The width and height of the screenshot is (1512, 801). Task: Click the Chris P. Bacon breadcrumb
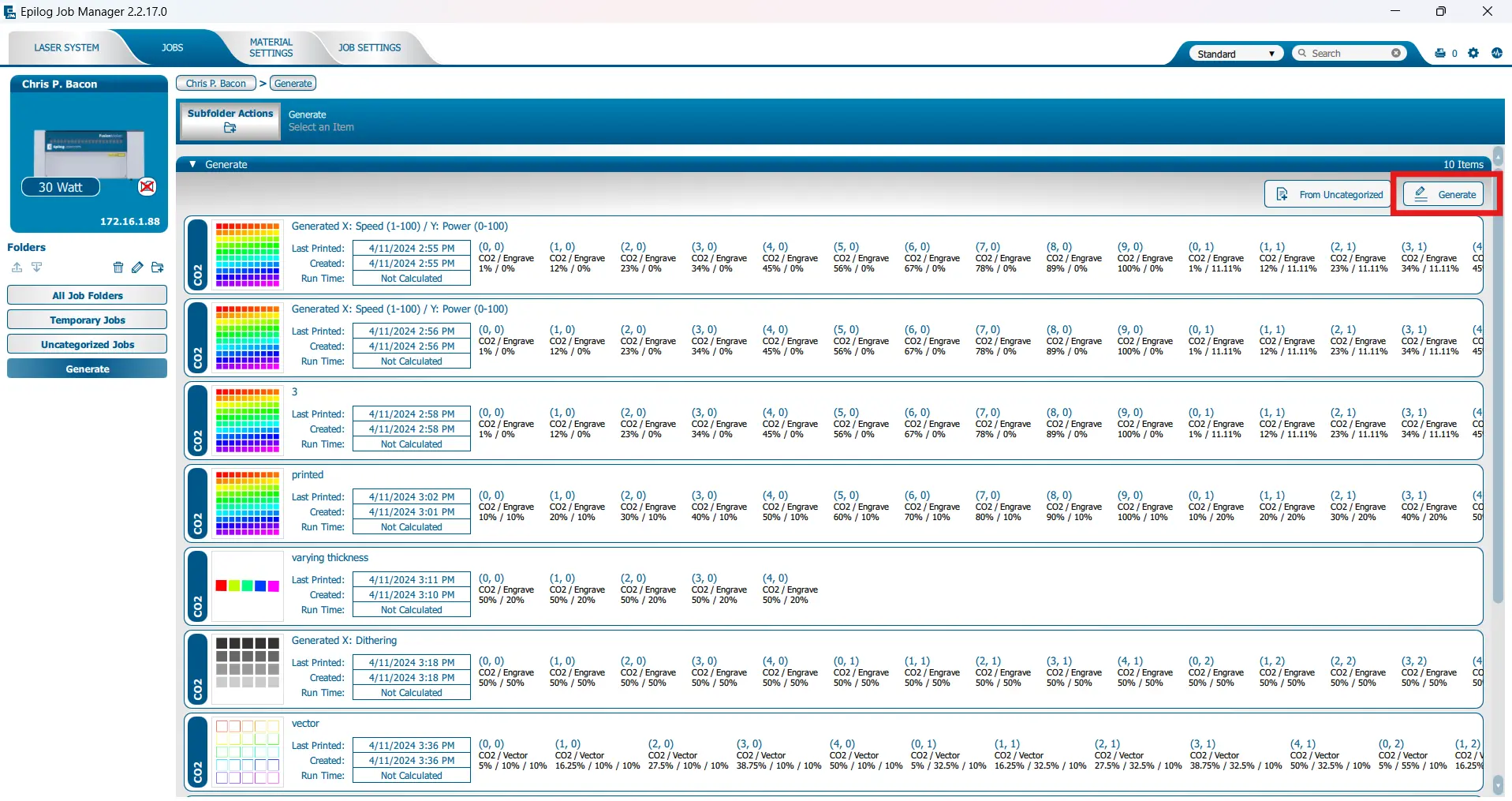point(216,83)
